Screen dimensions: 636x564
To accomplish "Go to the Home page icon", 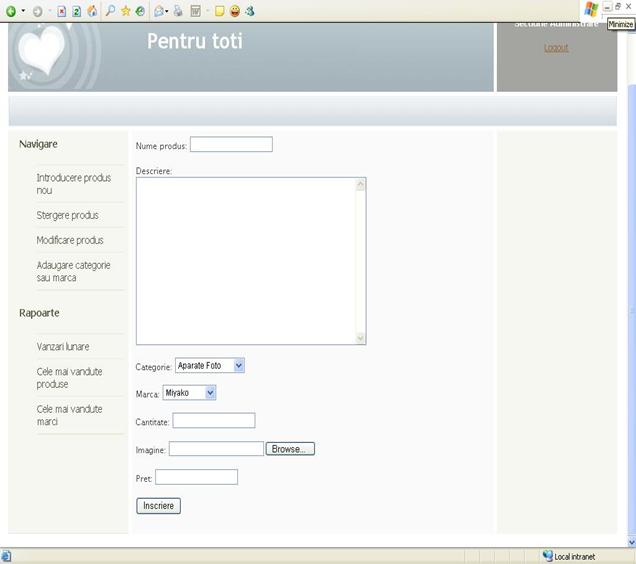I will click(x=92, y=11).
